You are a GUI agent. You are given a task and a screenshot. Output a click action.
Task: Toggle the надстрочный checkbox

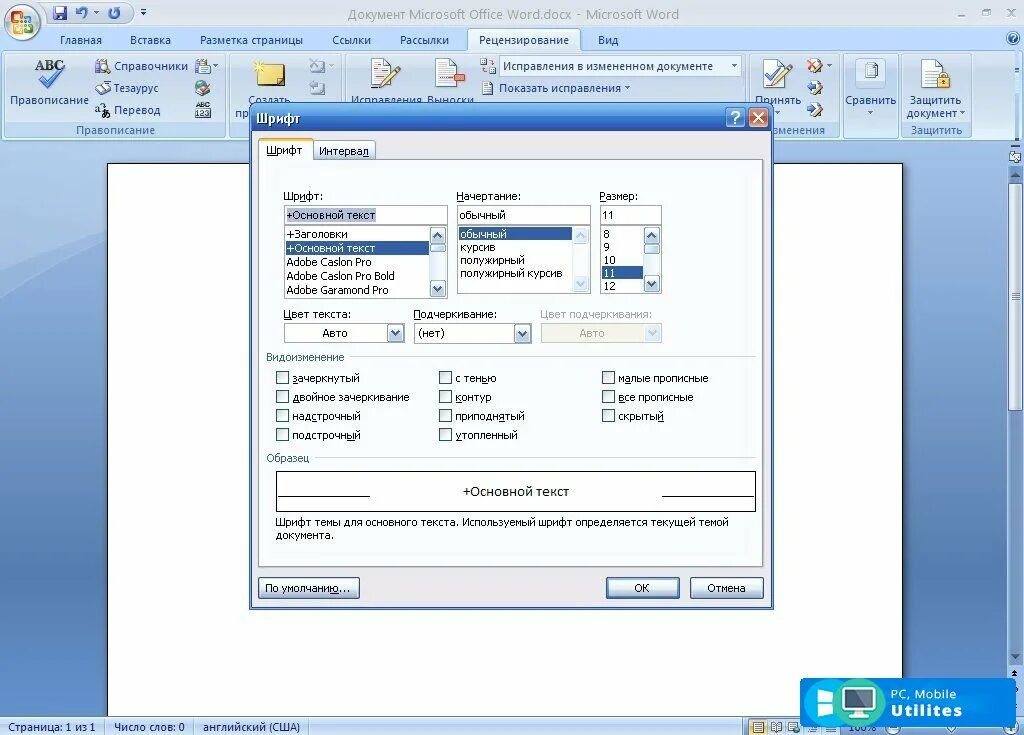click(282, 416)
